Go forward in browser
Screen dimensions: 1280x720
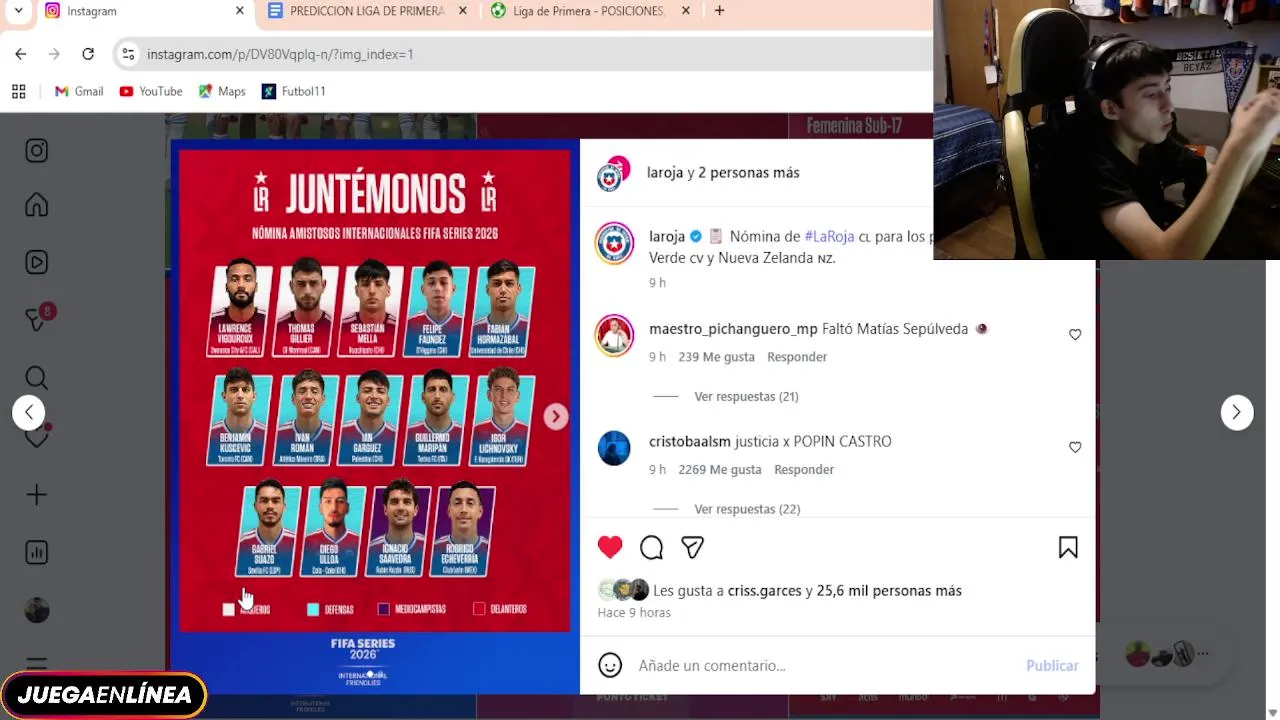pyautogui.click(x=54, y=54)
